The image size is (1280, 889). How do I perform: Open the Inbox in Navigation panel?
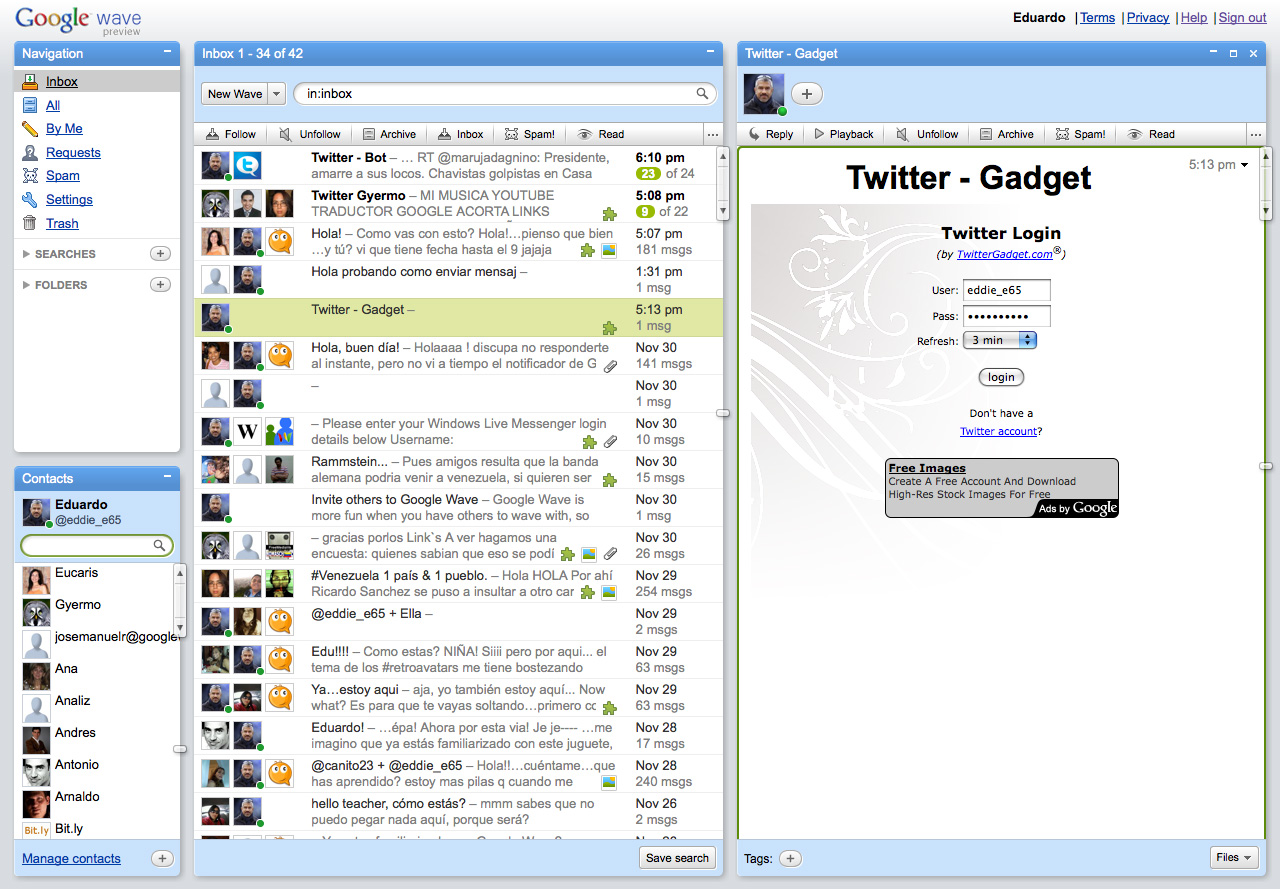click(61, 82)
